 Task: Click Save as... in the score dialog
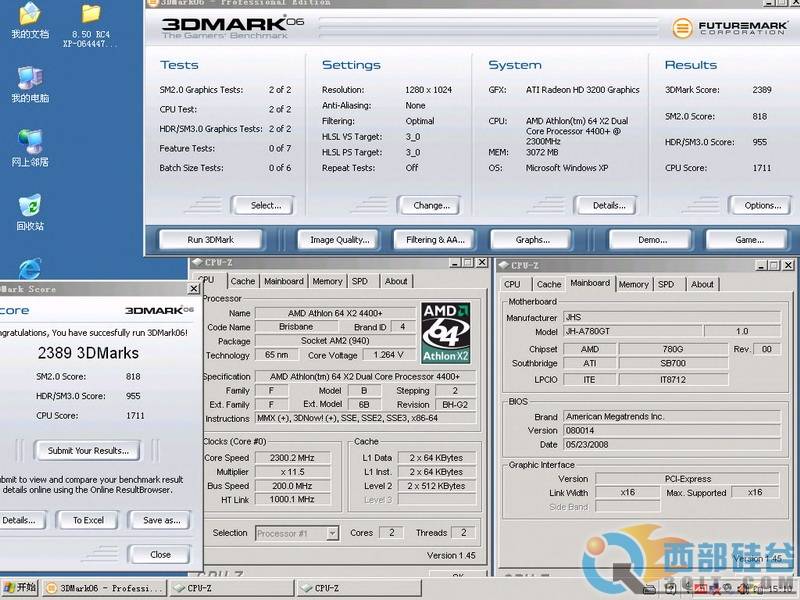(160, 520)
